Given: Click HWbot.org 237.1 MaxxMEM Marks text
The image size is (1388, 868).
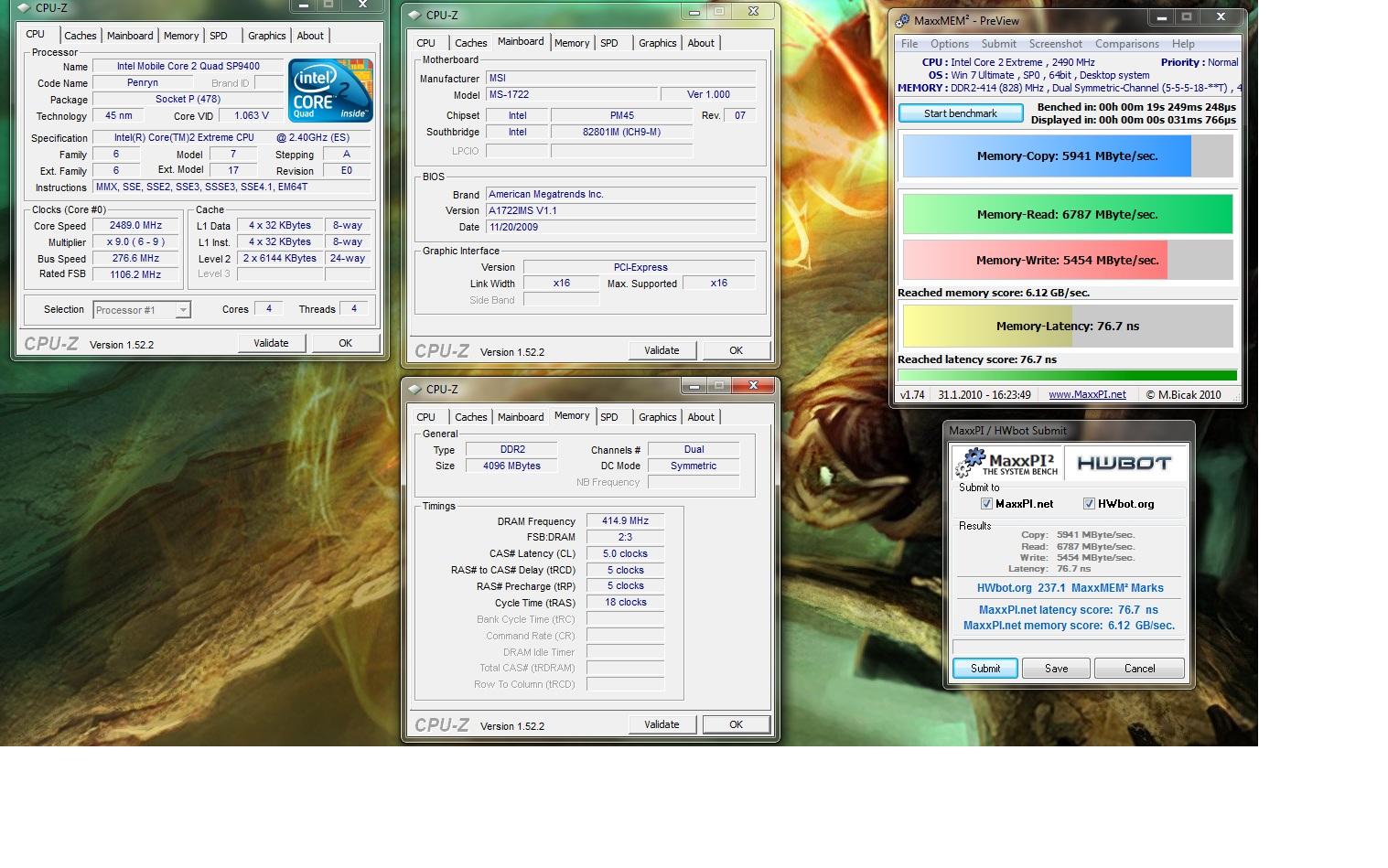Looking at the screenshot, I should click(x=1070, y=588).
